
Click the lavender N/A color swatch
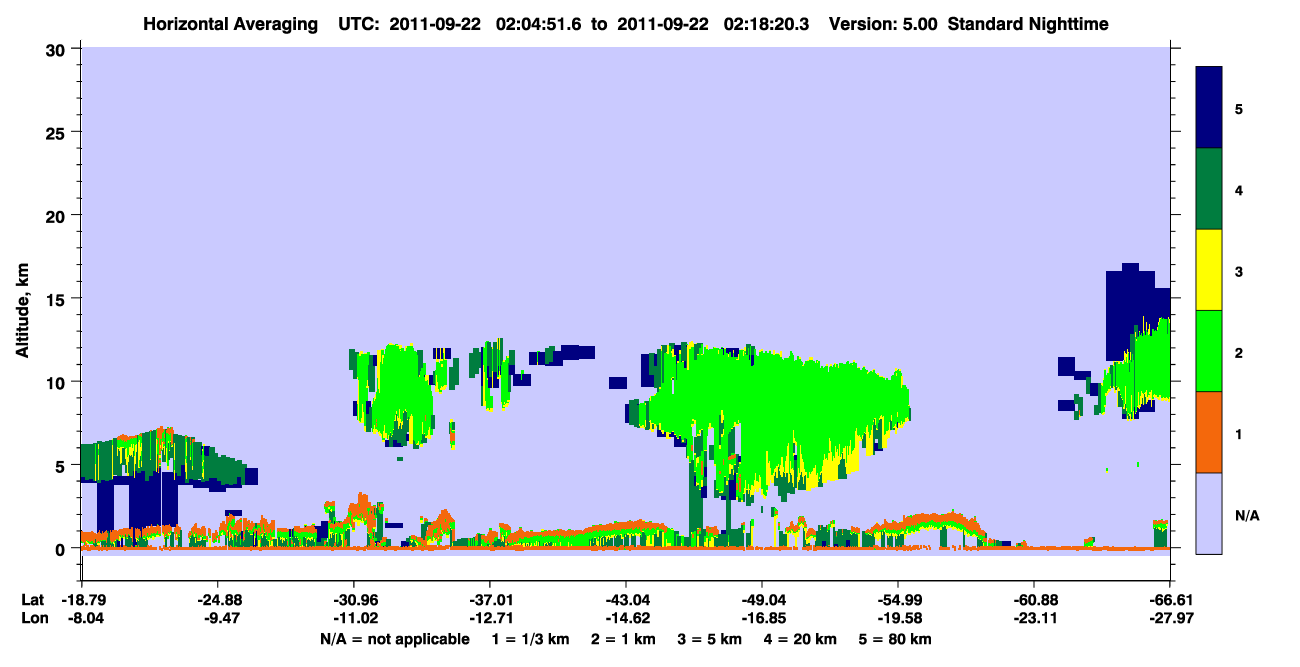(1209, 512)
